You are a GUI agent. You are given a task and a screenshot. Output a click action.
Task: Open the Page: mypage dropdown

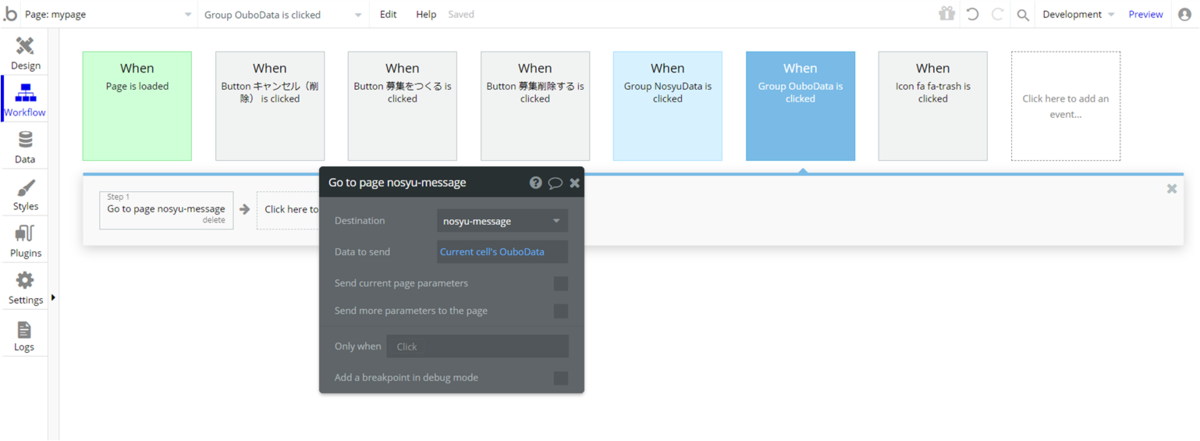(109, 14)
